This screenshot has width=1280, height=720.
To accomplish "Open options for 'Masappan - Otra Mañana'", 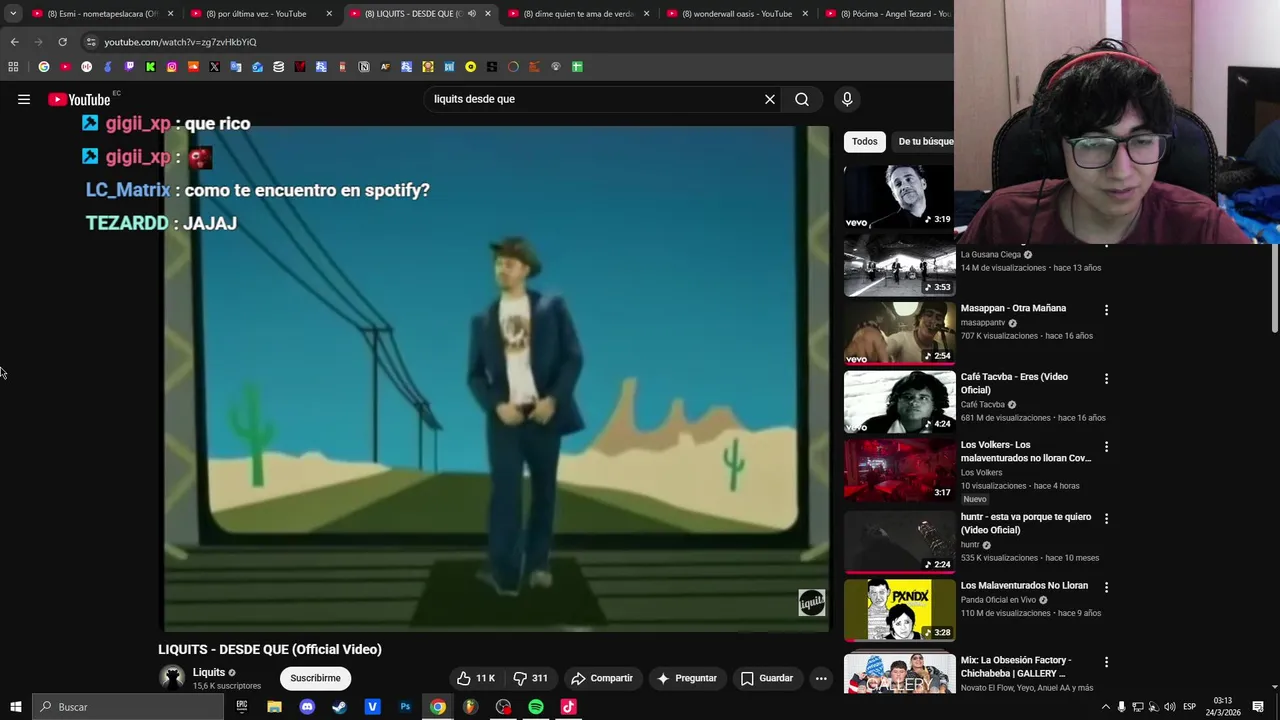I will tap(1106, 310).
